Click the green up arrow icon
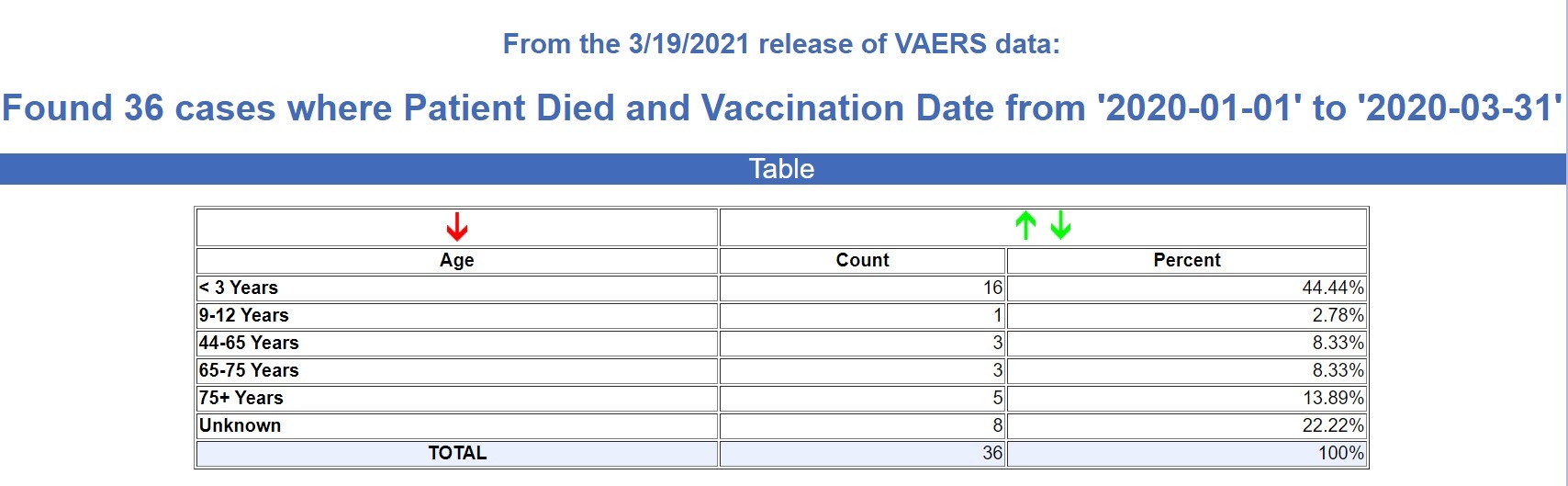The height and width of the screenshot is (486, 1568). [x=1025, y=225]
